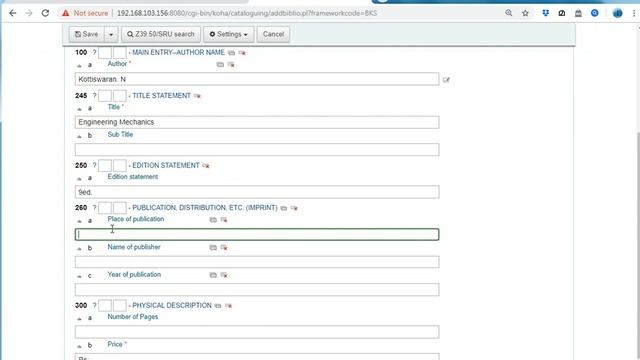Screen dimensions: 640x360
Task: Open the Dropbox extension icon
Action: pyautogui.click(x=546, y=13)
